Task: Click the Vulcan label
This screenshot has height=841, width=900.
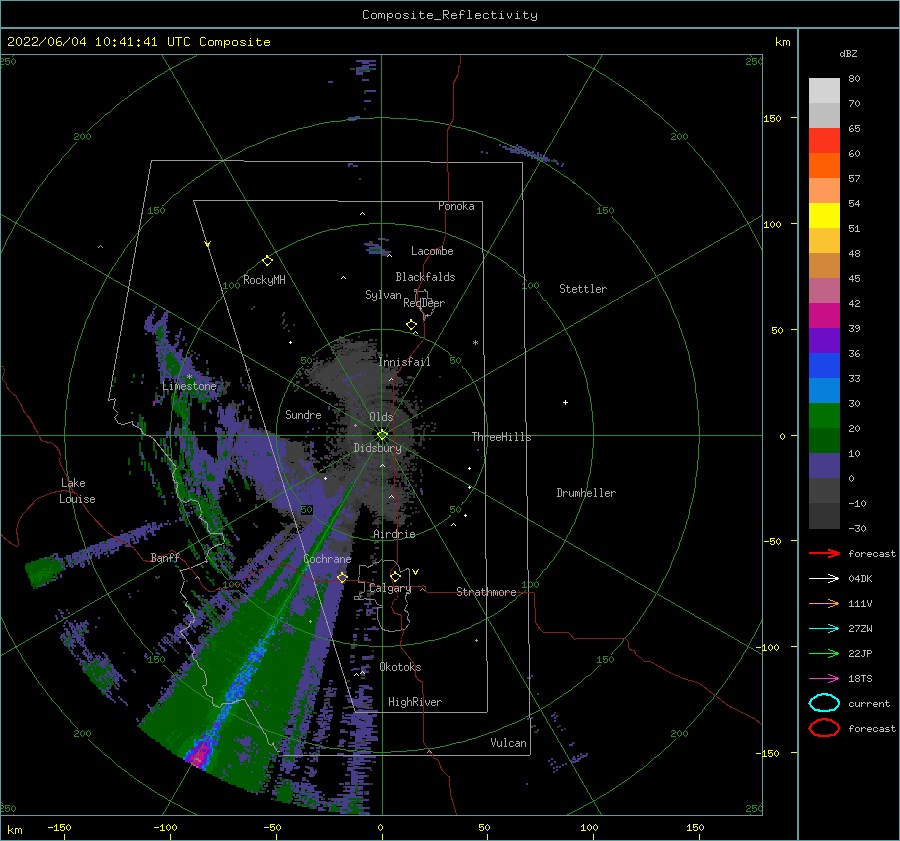Action: [x=509, y=743]
